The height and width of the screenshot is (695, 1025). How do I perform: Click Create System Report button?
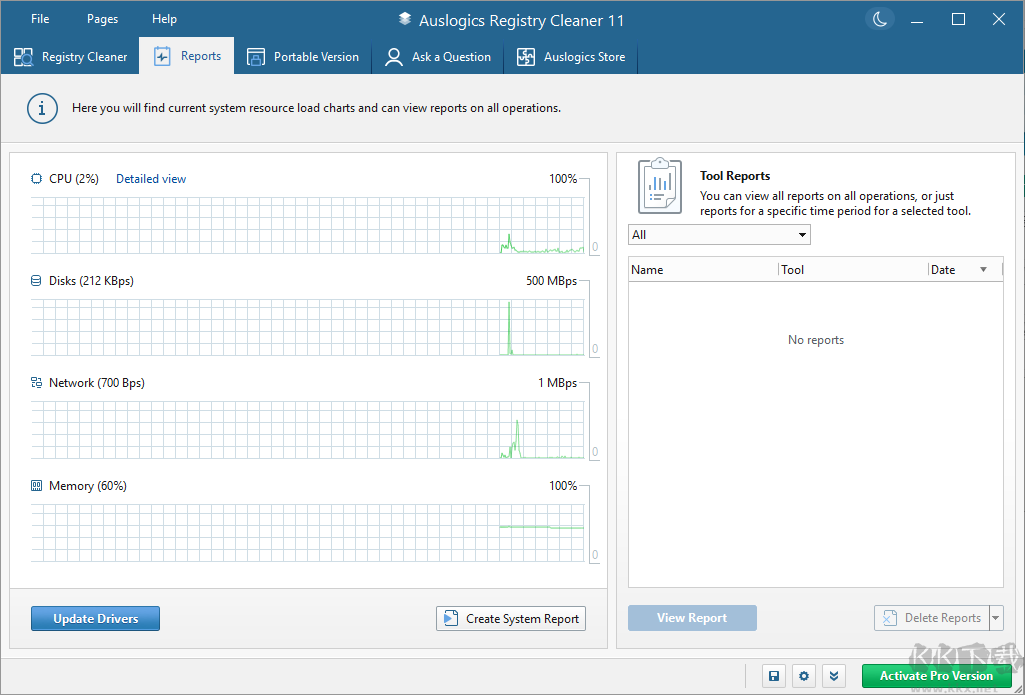511,619
